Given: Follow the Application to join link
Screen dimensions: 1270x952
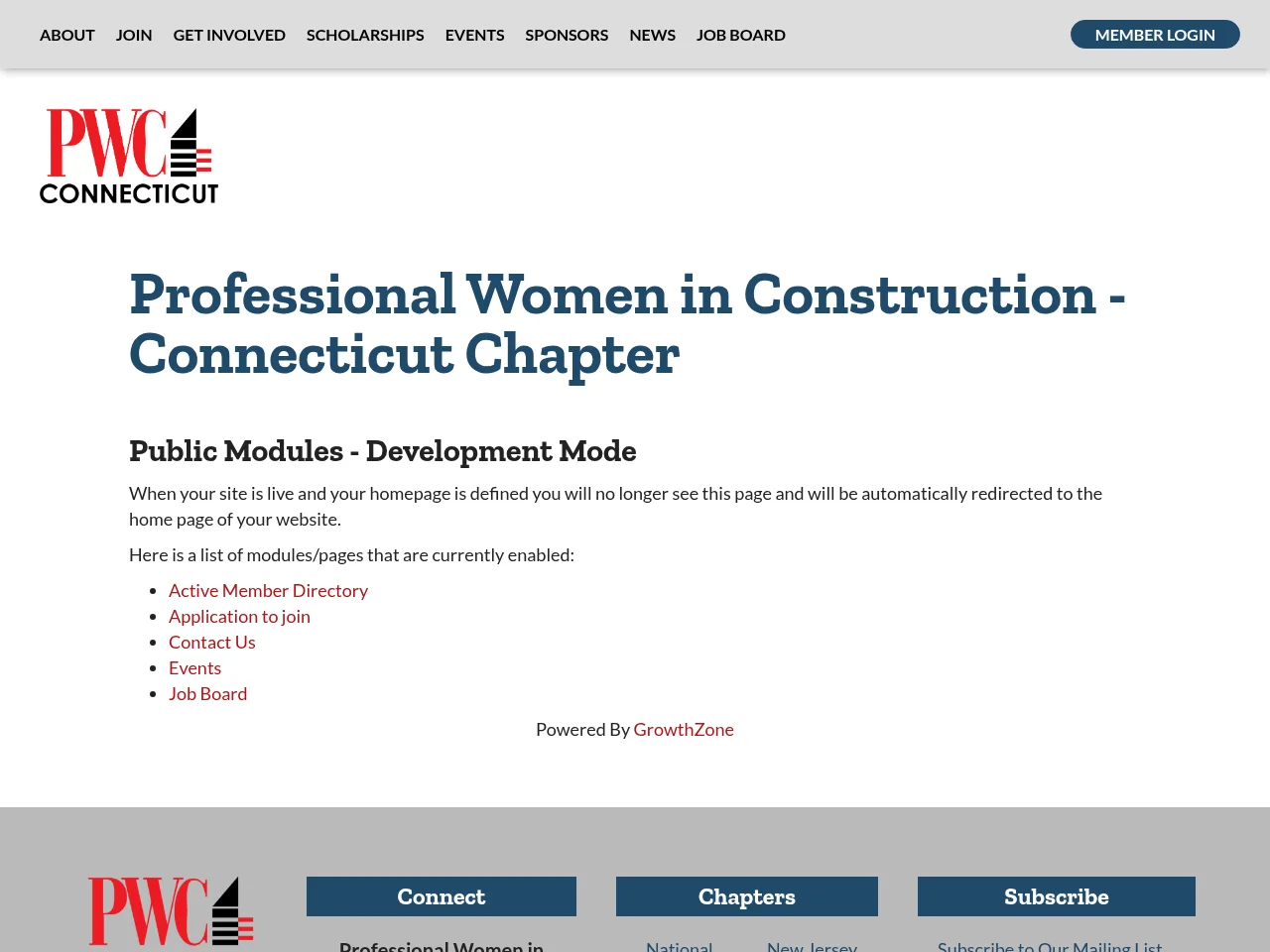Looking at the screenshot, I should coord(239,617).
